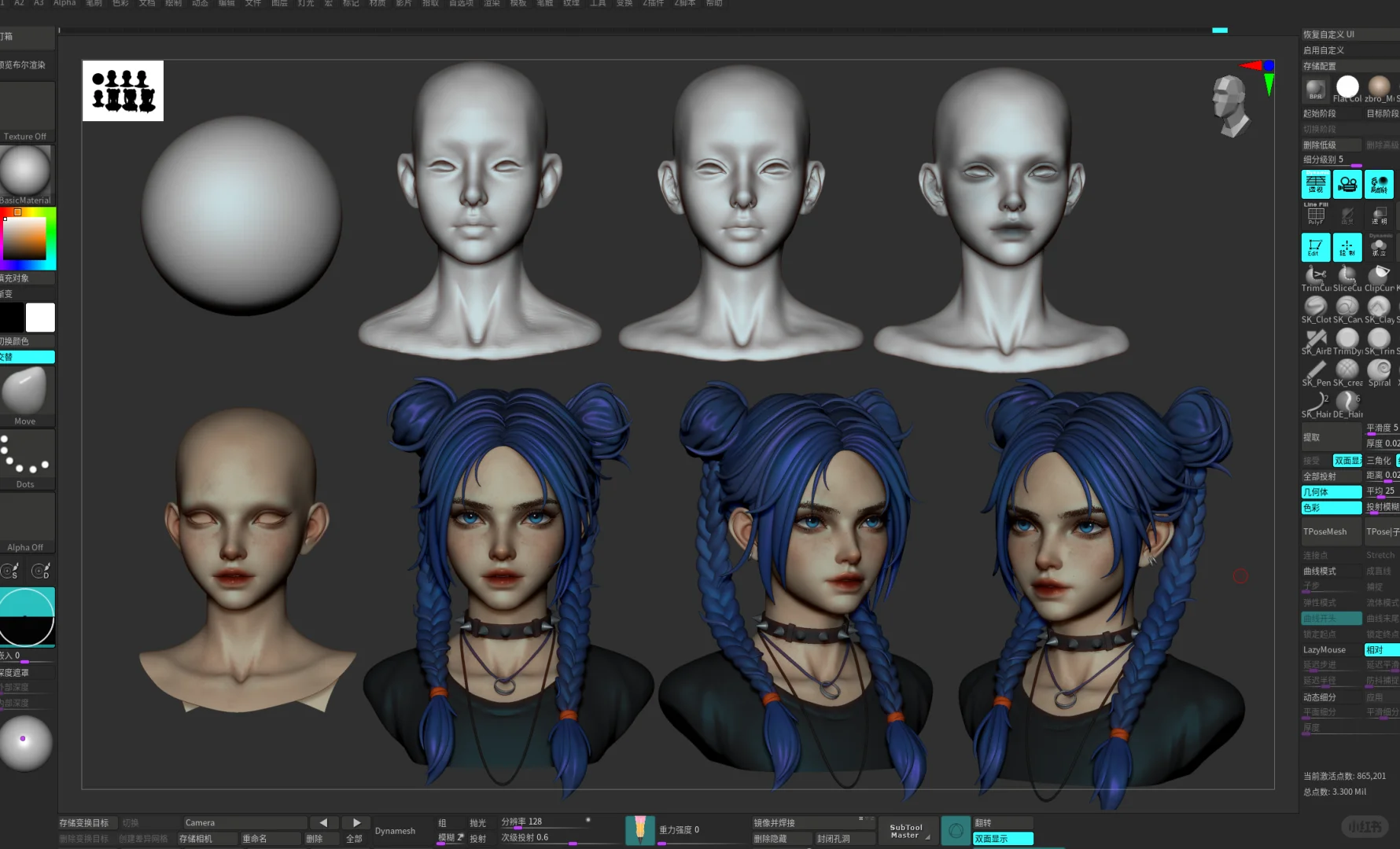Open the Camera name selector
This screenshot has width=1400, height=849.
coord(245,822)
